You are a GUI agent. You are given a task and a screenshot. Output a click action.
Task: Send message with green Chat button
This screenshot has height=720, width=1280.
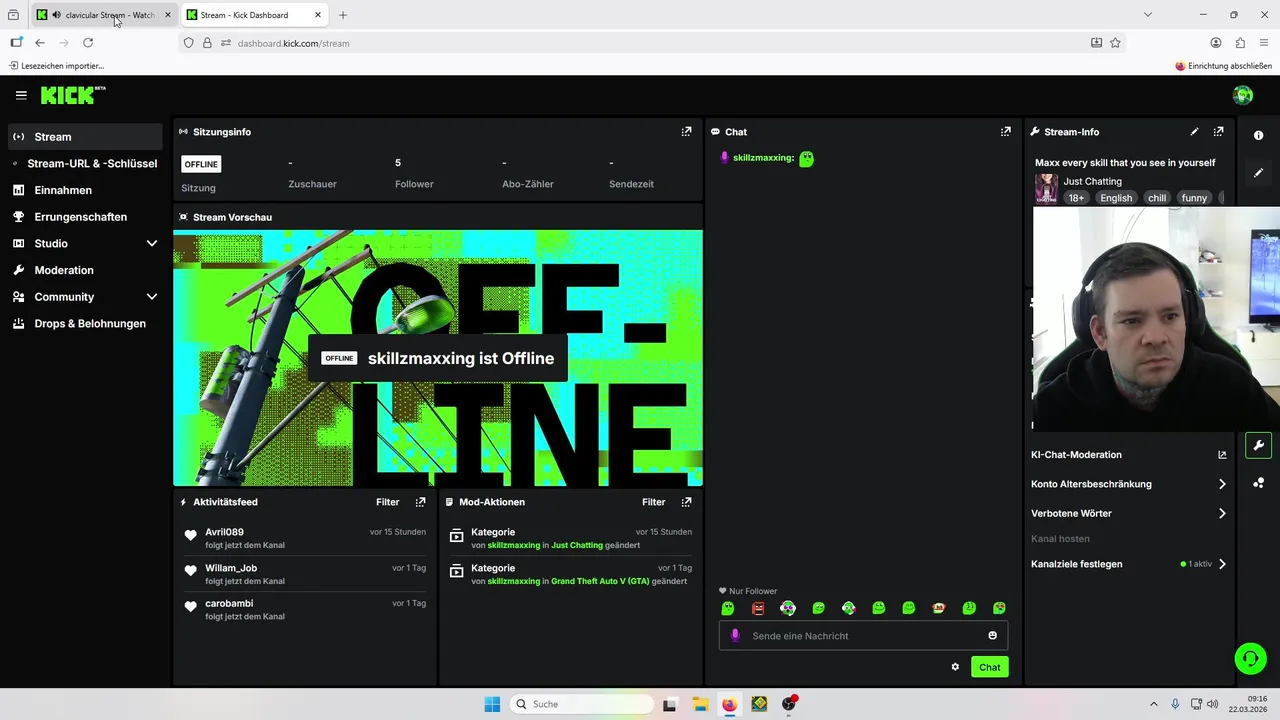(x=989, y=667)
